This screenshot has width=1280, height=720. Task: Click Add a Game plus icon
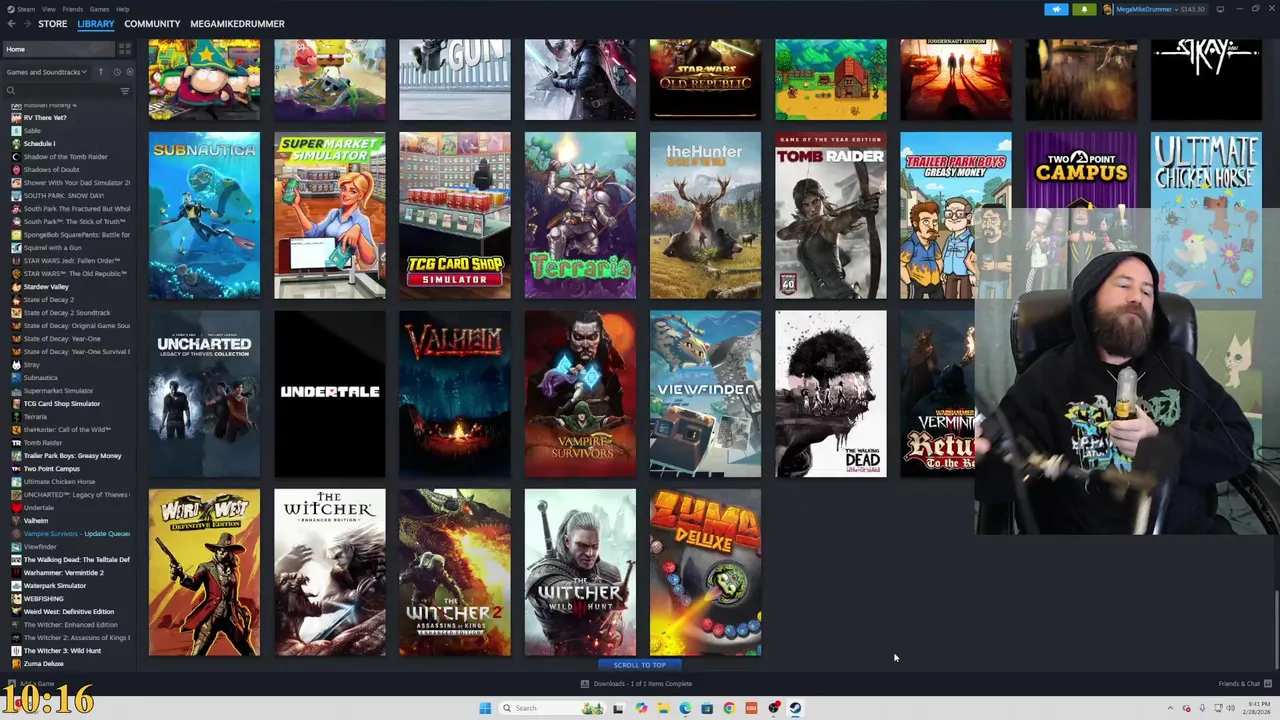[11, 684]
